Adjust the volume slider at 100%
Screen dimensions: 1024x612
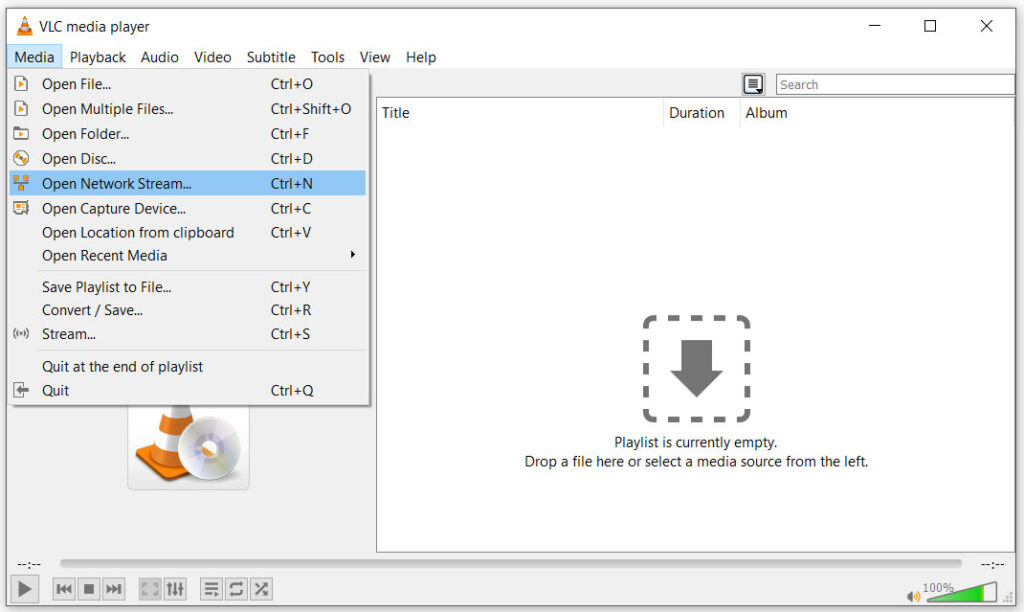coord(961,592)
